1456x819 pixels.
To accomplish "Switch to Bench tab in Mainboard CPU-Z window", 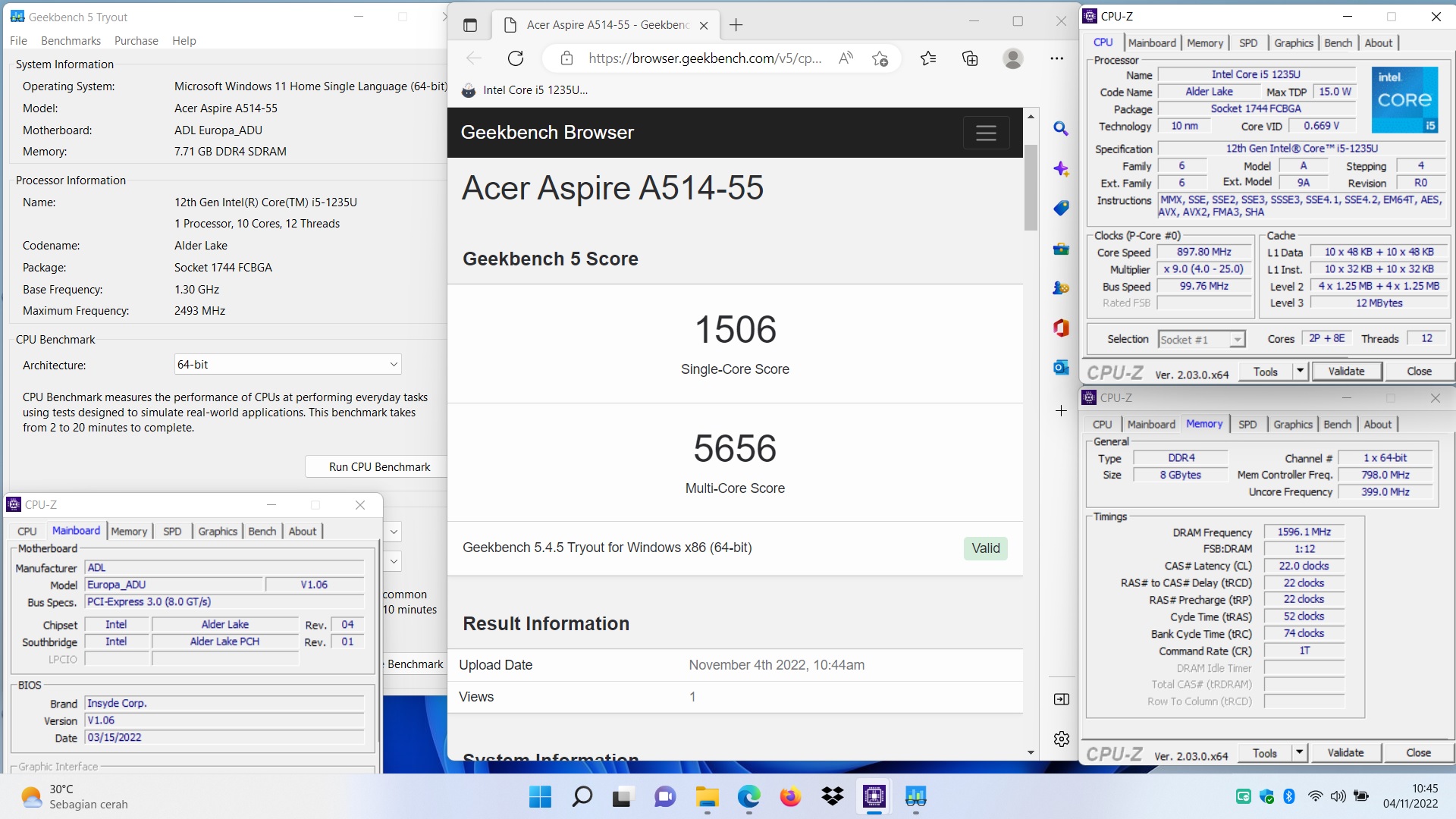I will coord(262,532).
